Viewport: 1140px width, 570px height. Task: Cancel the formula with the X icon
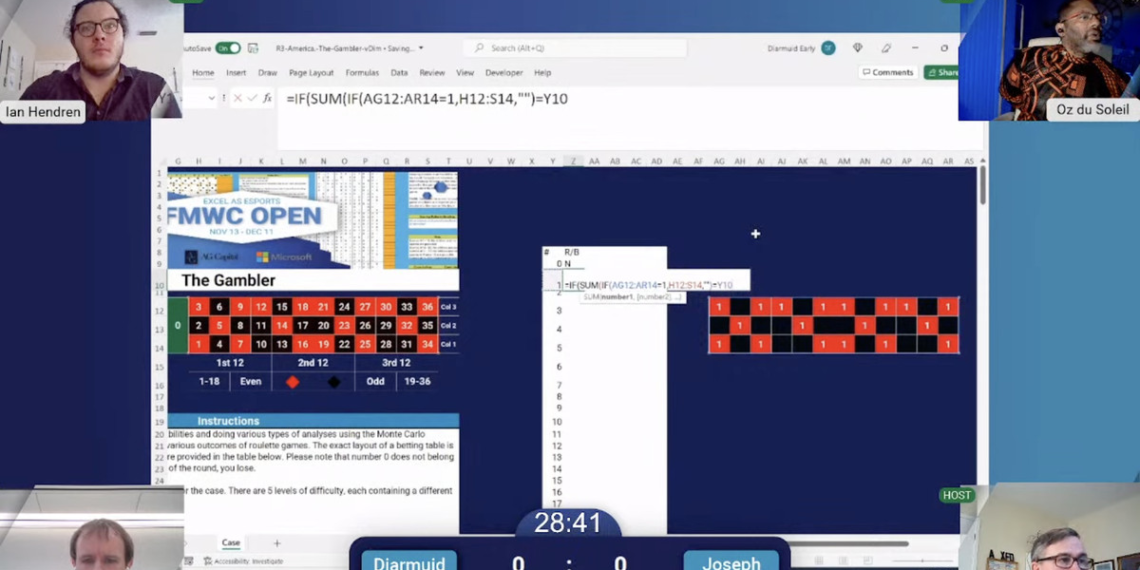238,98
